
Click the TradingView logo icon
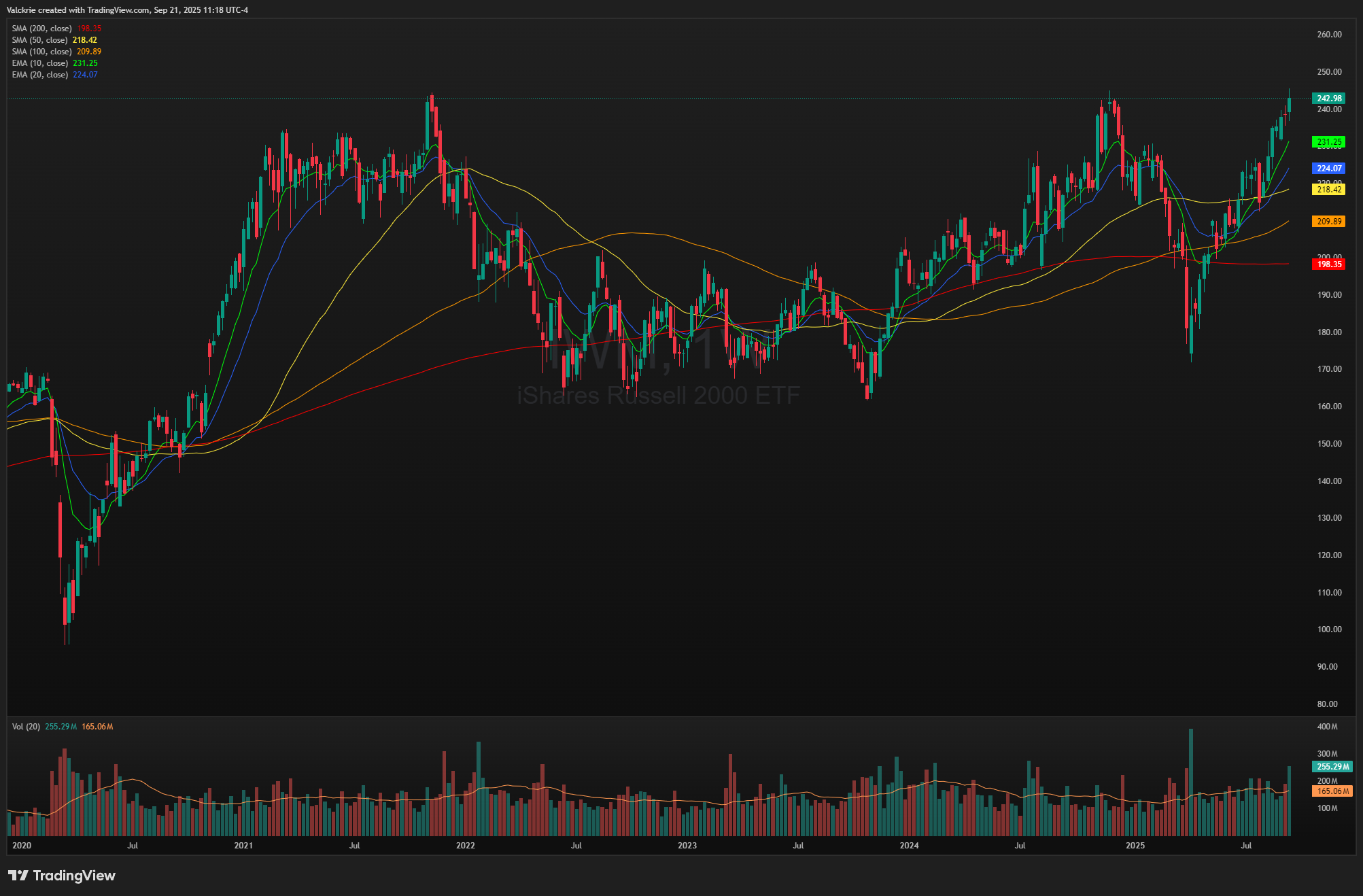18,875
